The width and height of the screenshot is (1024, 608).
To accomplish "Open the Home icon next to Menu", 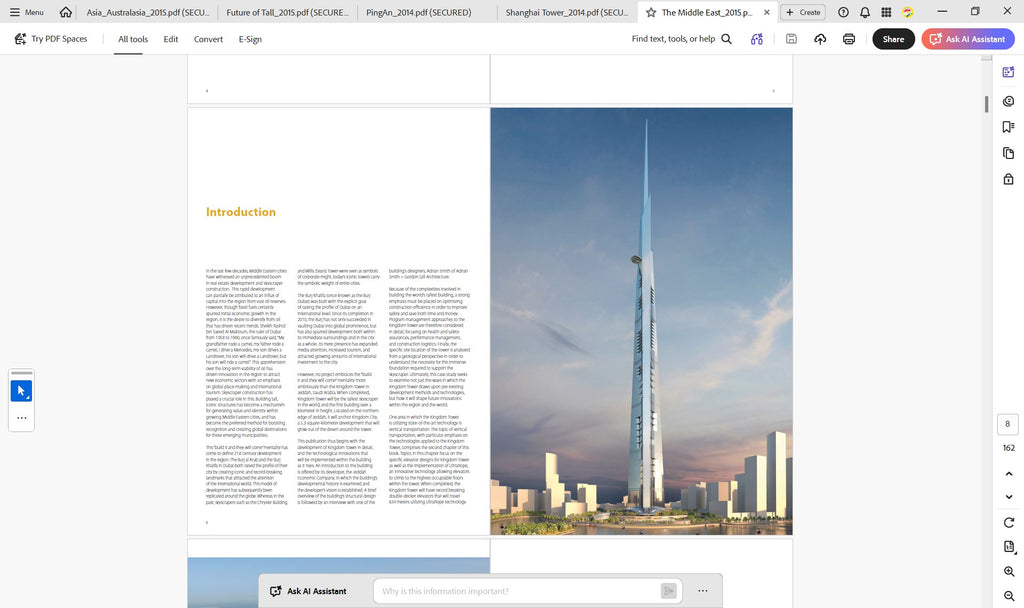I will [65, 12].
